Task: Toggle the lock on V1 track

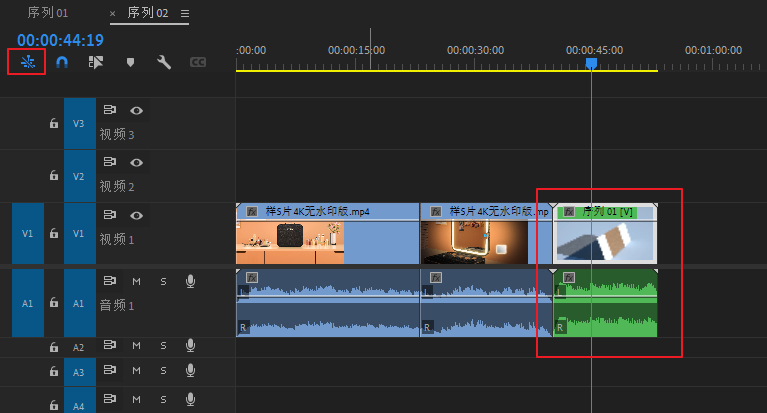Action: 54,232
